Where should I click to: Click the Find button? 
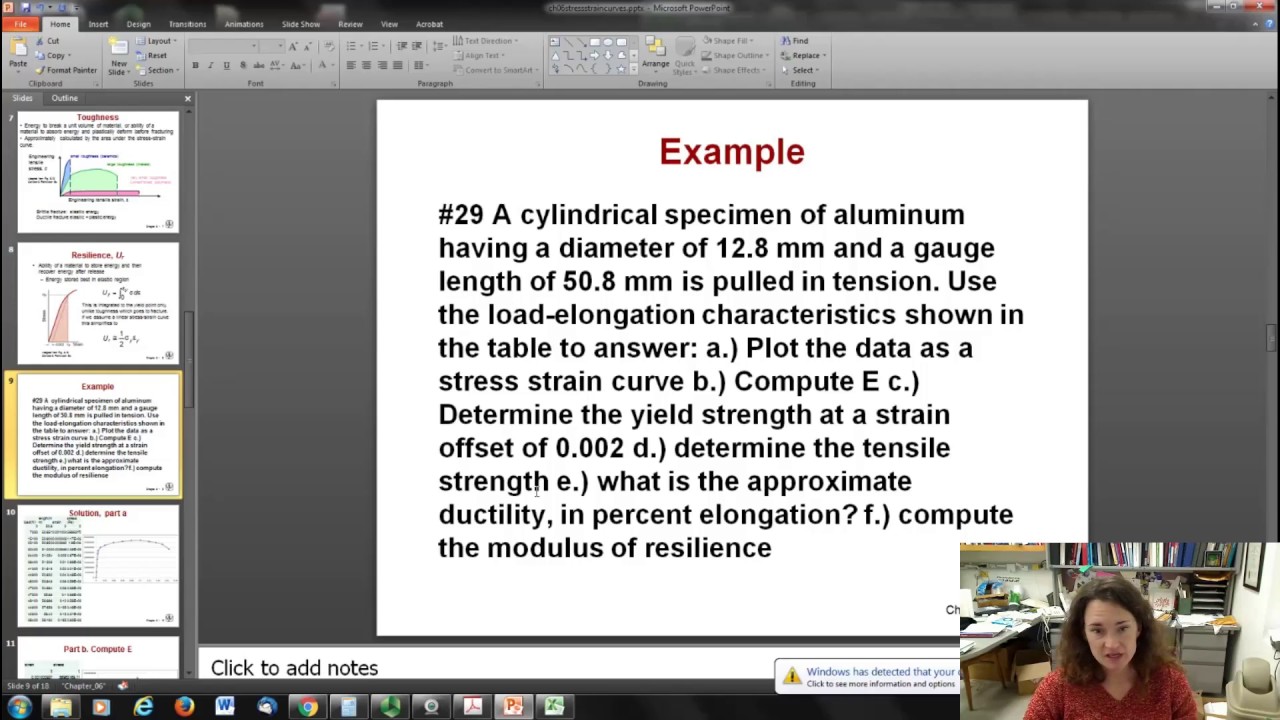point(795,41)
